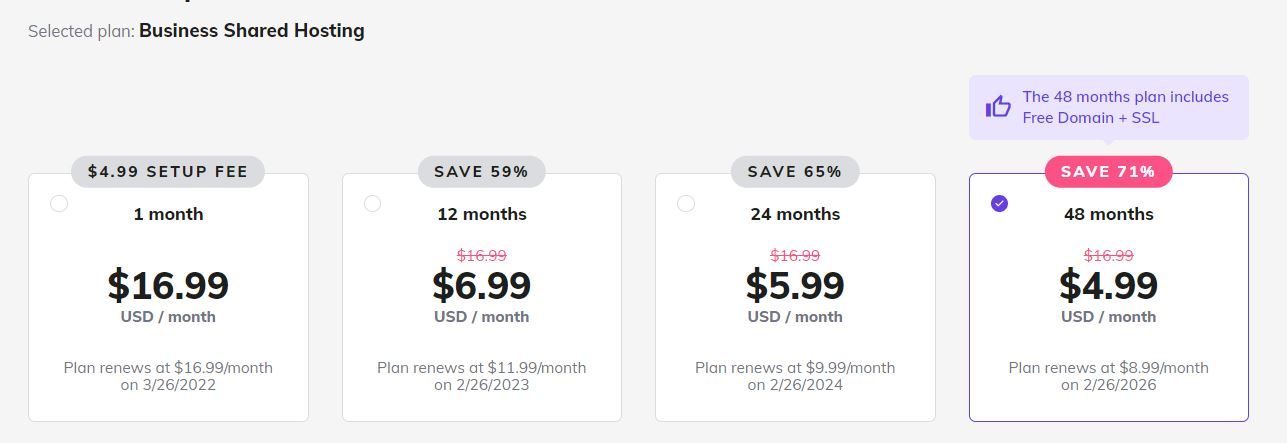Click the $4.99 price on 48 months card
This screenshot has width=1287, height=443.
[1108, 286]
